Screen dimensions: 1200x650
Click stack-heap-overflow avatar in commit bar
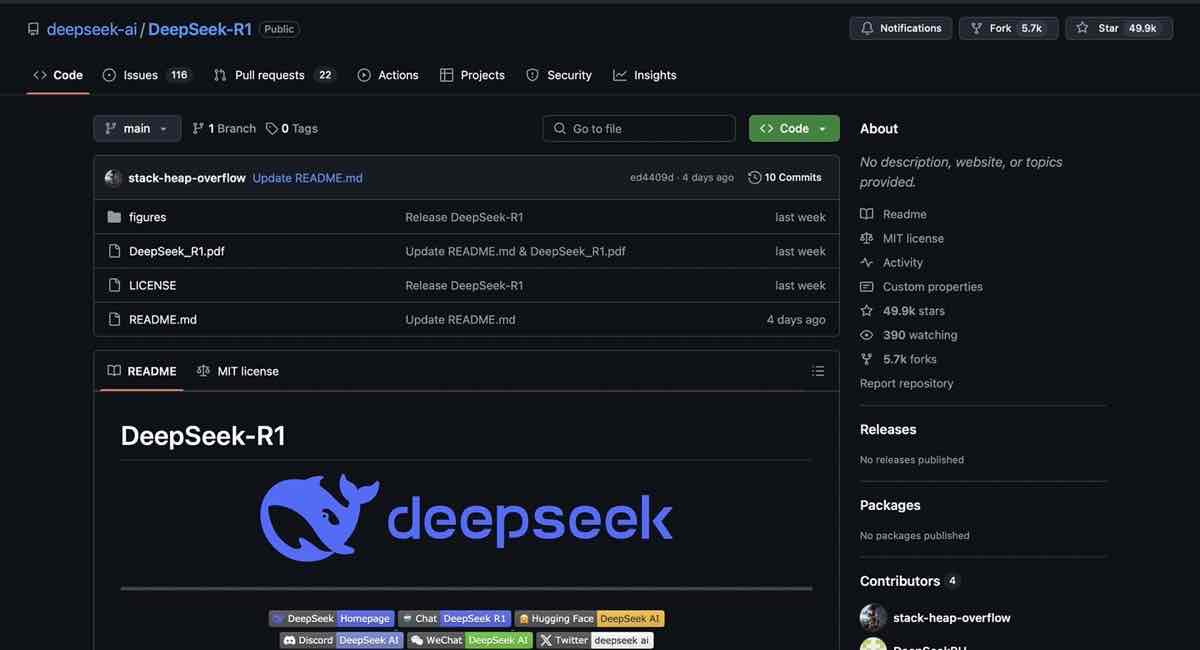click(113, 178)
